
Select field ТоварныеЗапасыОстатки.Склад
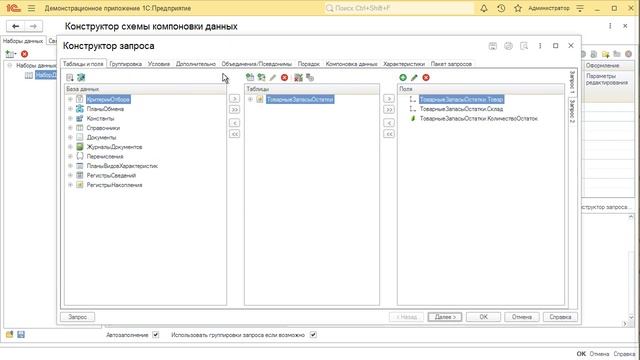pyautogui.click(x=461, y=109)
